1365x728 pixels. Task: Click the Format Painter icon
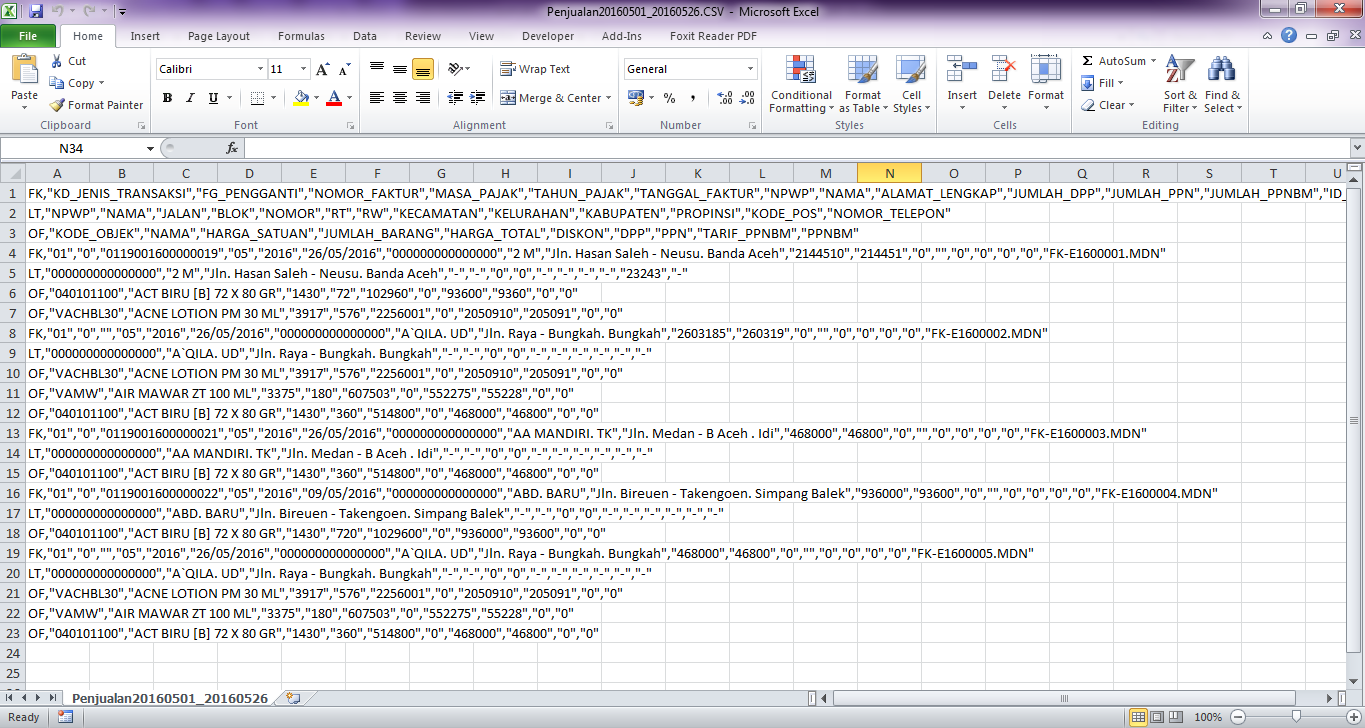coord(59,105)
